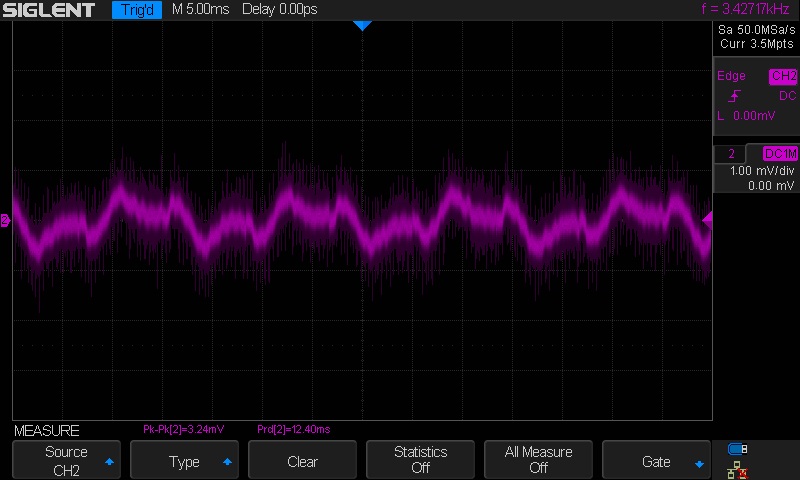Click the blue arrow on Type button
Image resolution: width=800 pixels, height=480 pixels.
pos(228,462)
